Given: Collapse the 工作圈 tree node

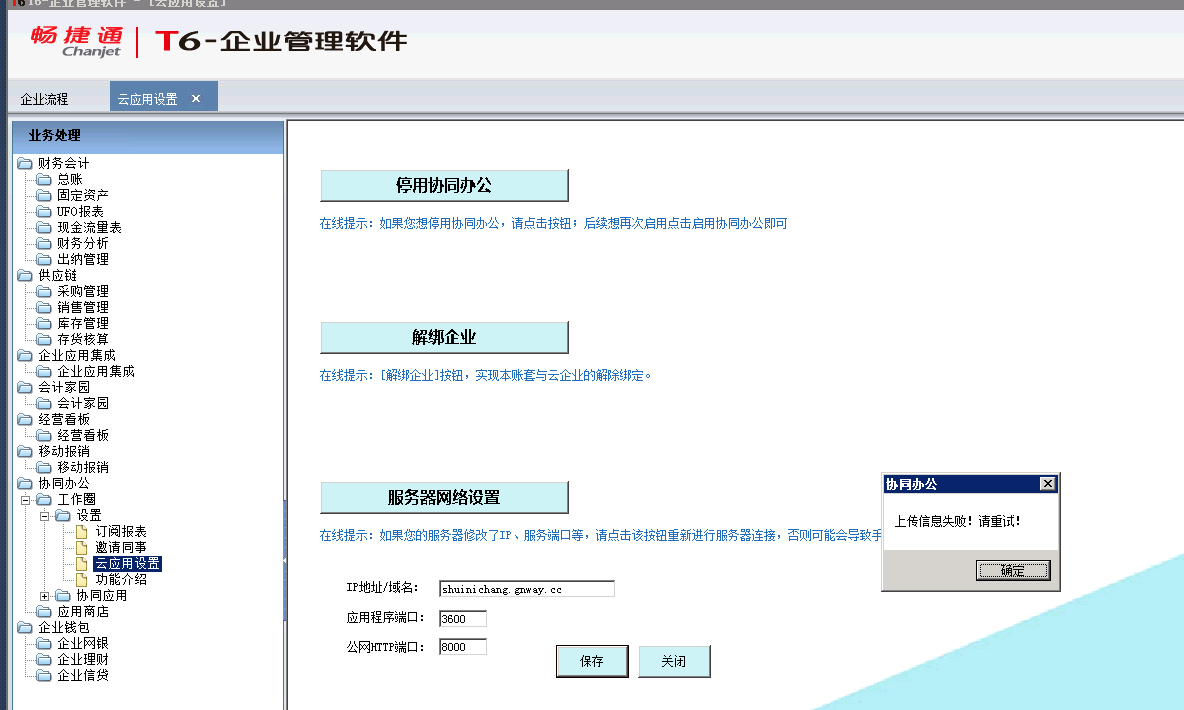Looking at the screenshot, I should pyautogui.click(x=25, y=499).
